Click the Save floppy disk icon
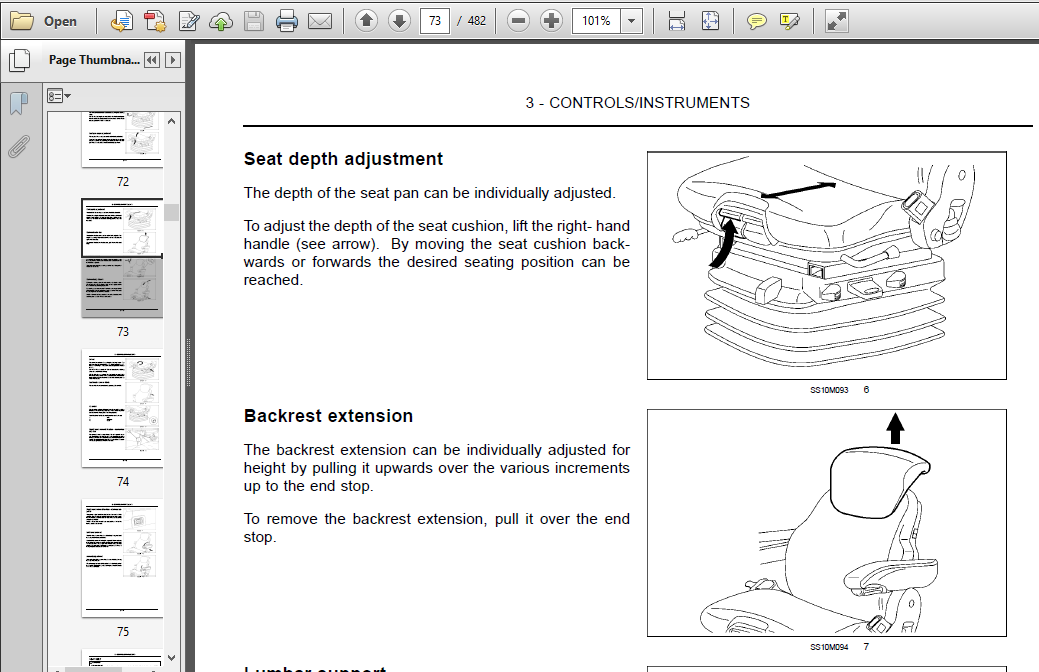The height and width of the screenshot is (672, 1039). pyautogui.click(x=254, y=21)
